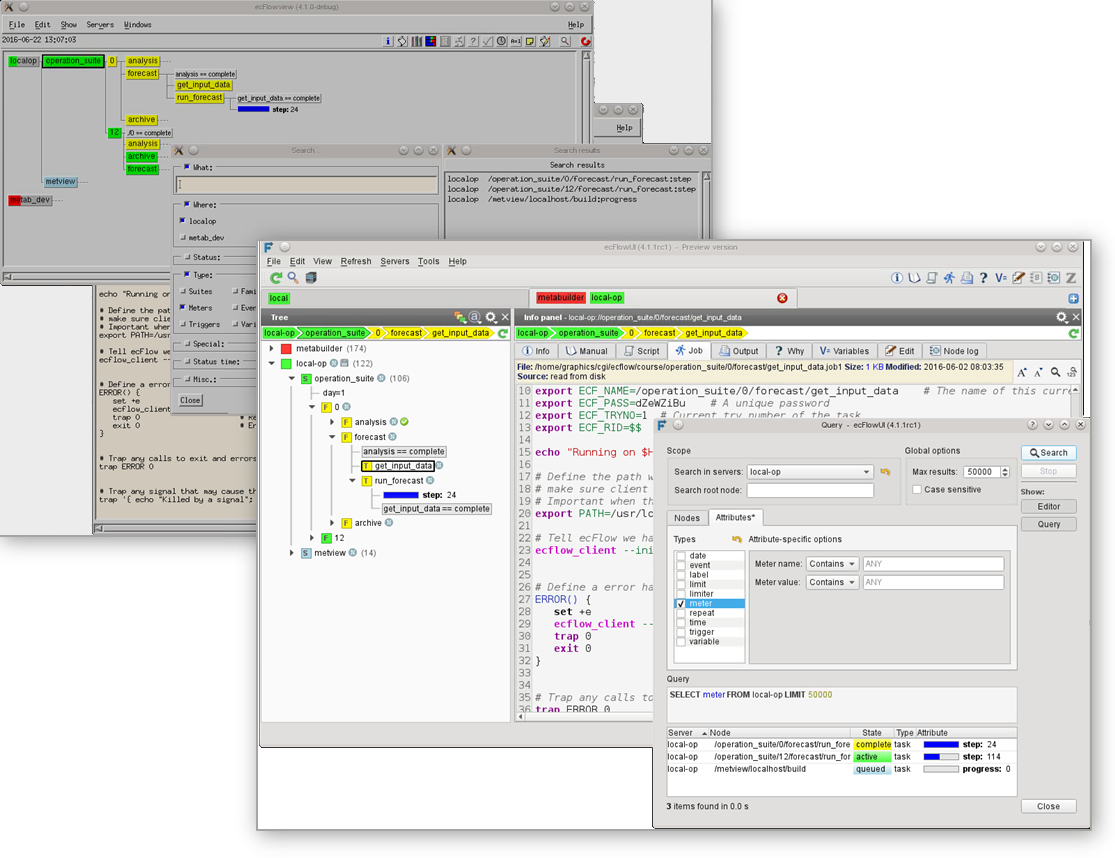Viewport: 1115px width, 858px height.
Task: Open the Info panel gear settings icon
Action: [1061, 317]
